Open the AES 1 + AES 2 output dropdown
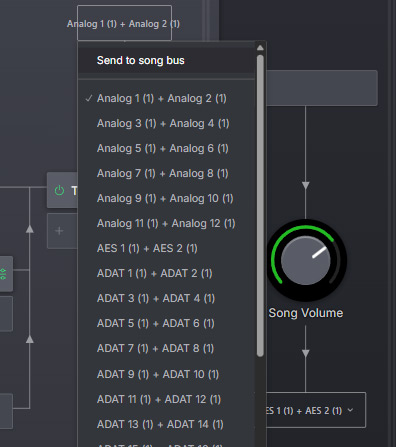The image size is (396, 447). 316,410
